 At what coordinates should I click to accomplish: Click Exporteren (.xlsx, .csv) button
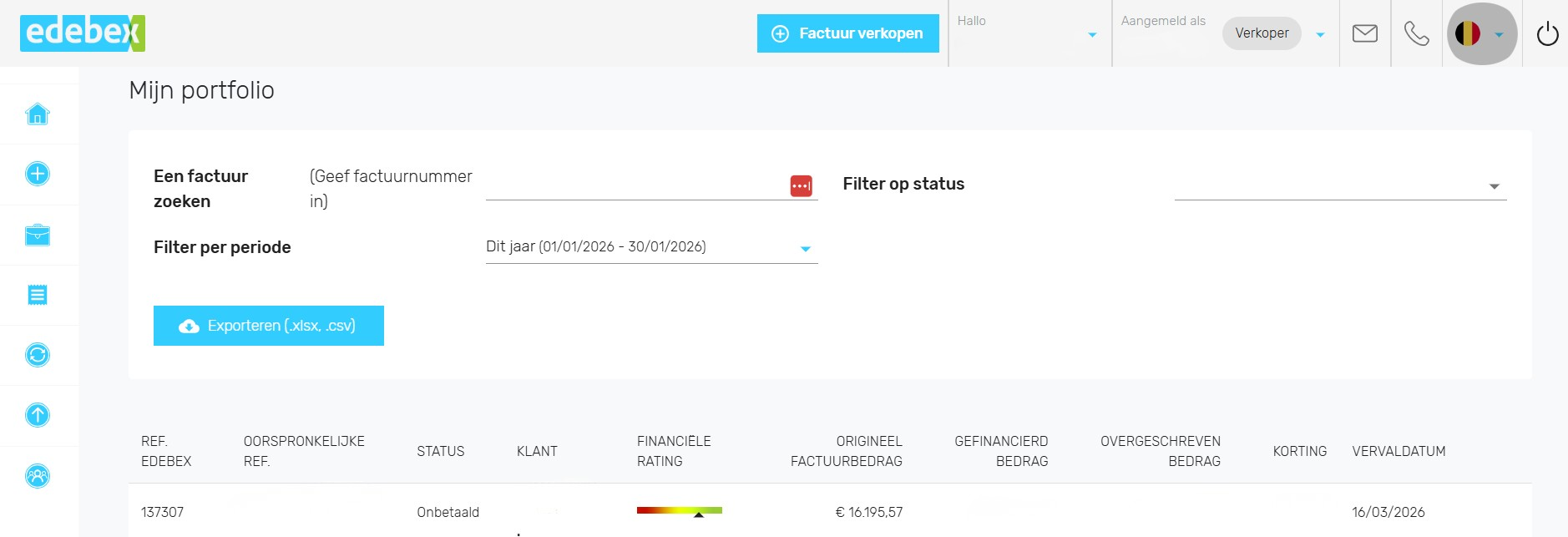click(268, 326)
